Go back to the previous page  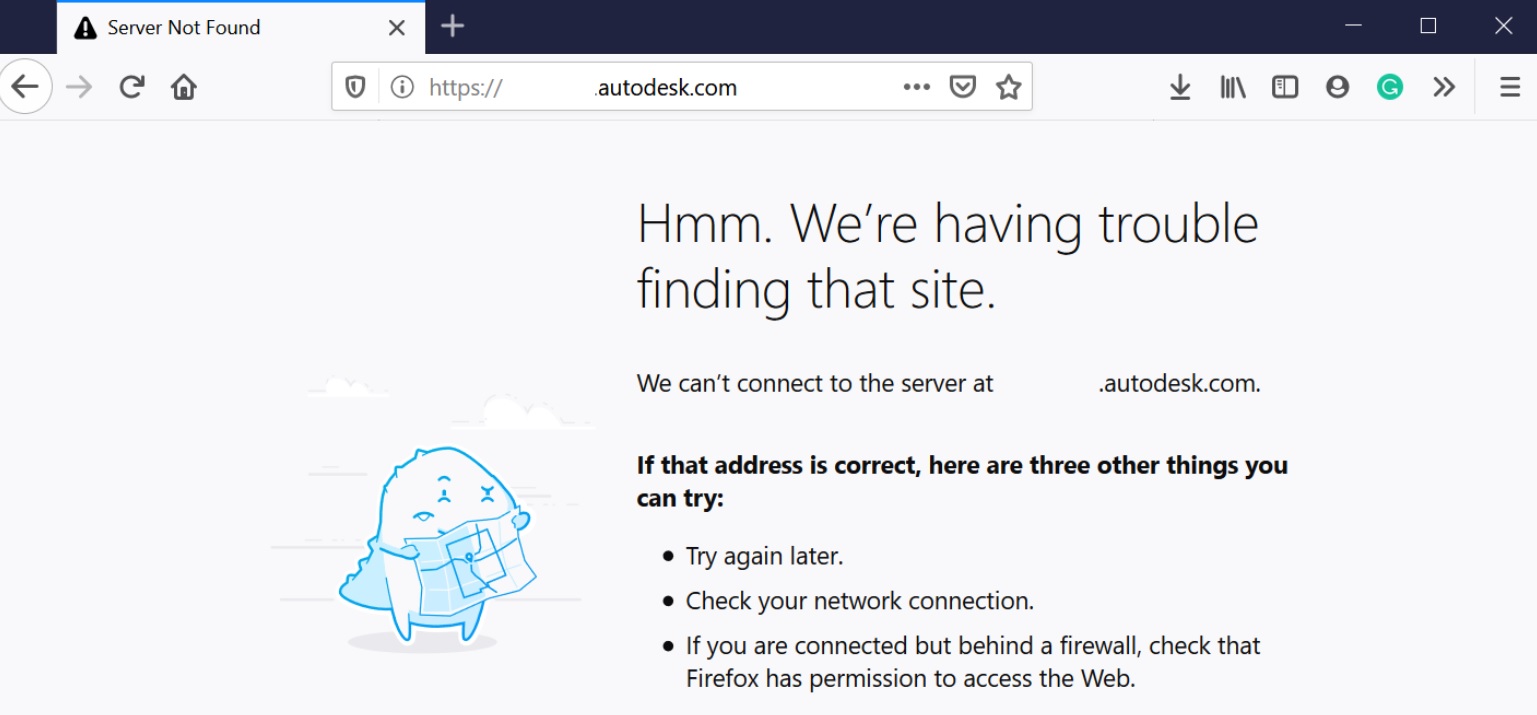(25, 87)
